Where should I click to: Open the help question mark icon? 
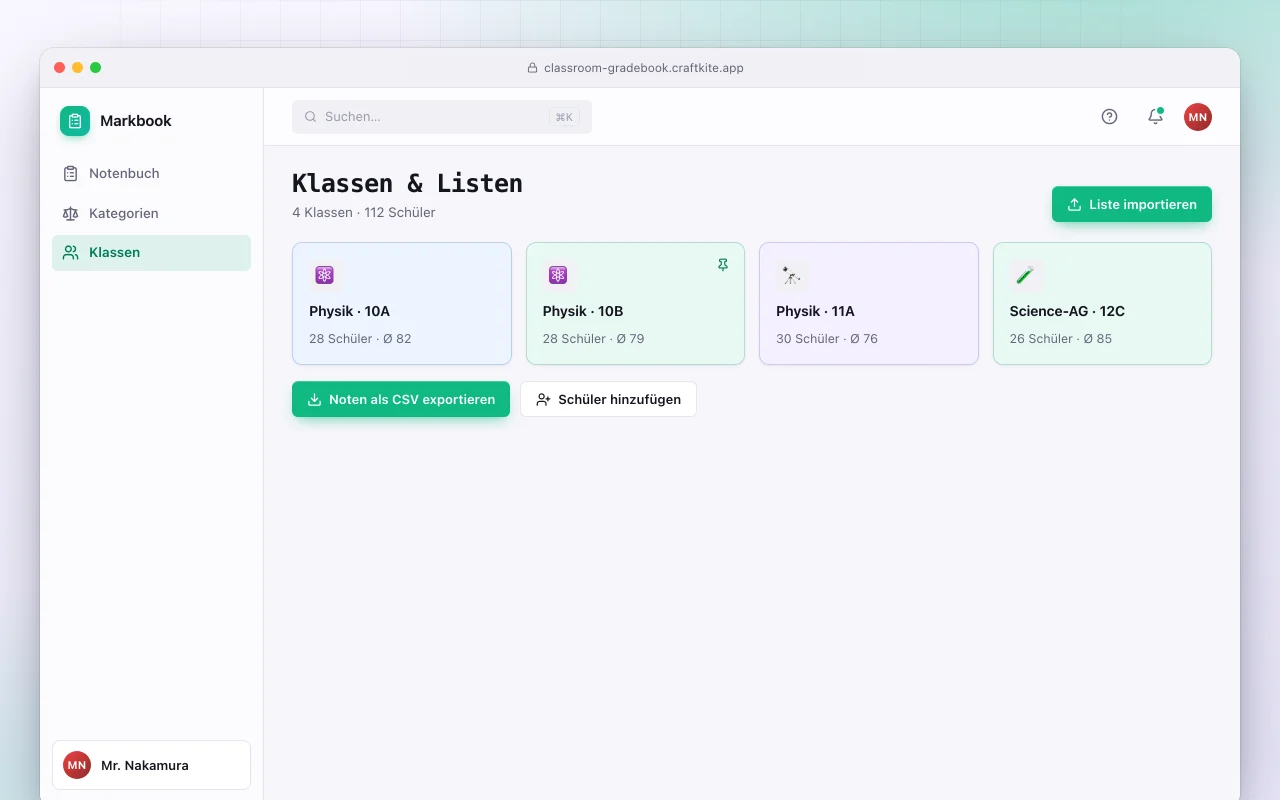coord(1109,117)
